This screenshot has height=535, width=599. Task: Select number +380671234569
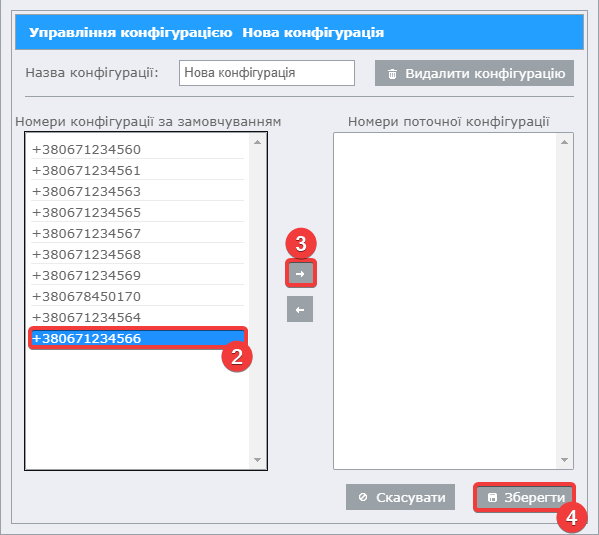138,276
